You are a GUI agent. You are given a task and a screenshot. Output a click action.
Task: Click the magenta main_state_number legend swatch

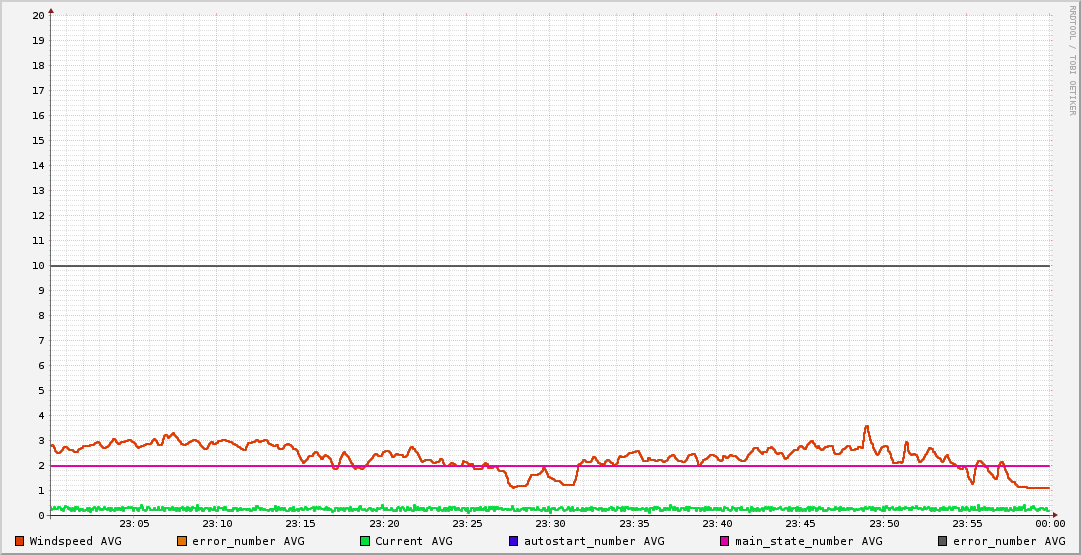[725, 541]
